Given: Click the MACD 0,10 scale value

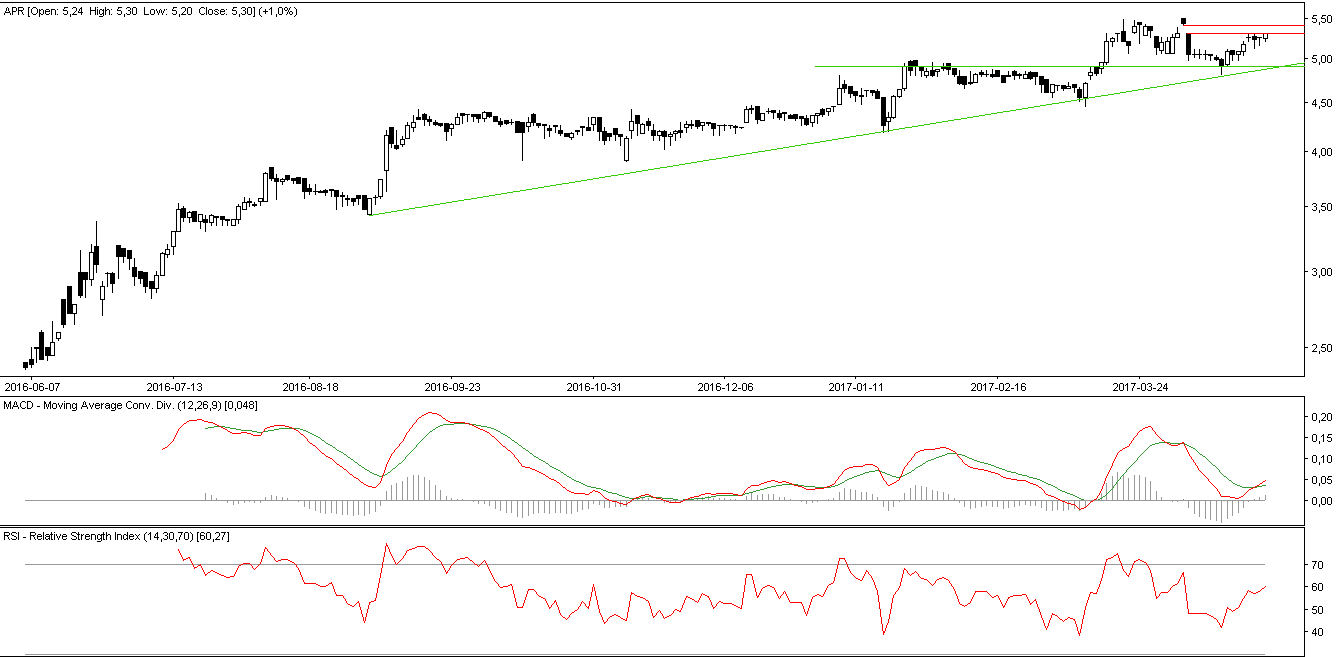Looking at the screenshot, I should 1320,459.
